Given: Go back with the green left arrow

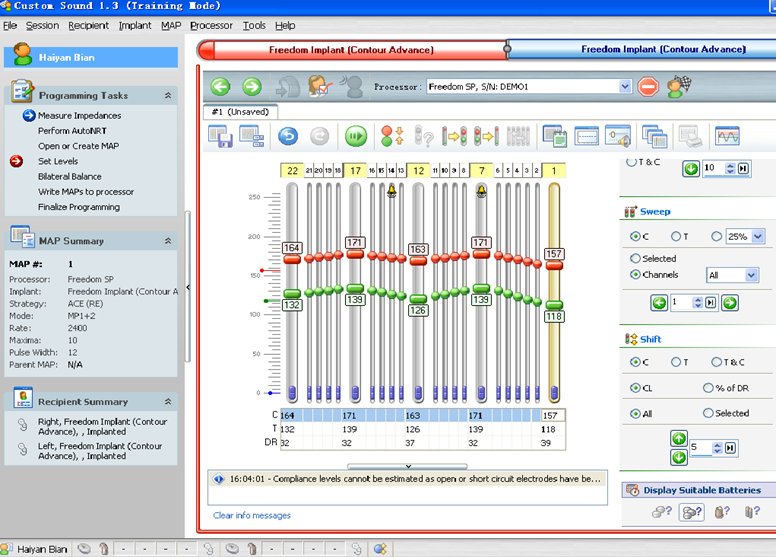Looking at the screenshot, I should pyautogui.click(x=220, y=87).
